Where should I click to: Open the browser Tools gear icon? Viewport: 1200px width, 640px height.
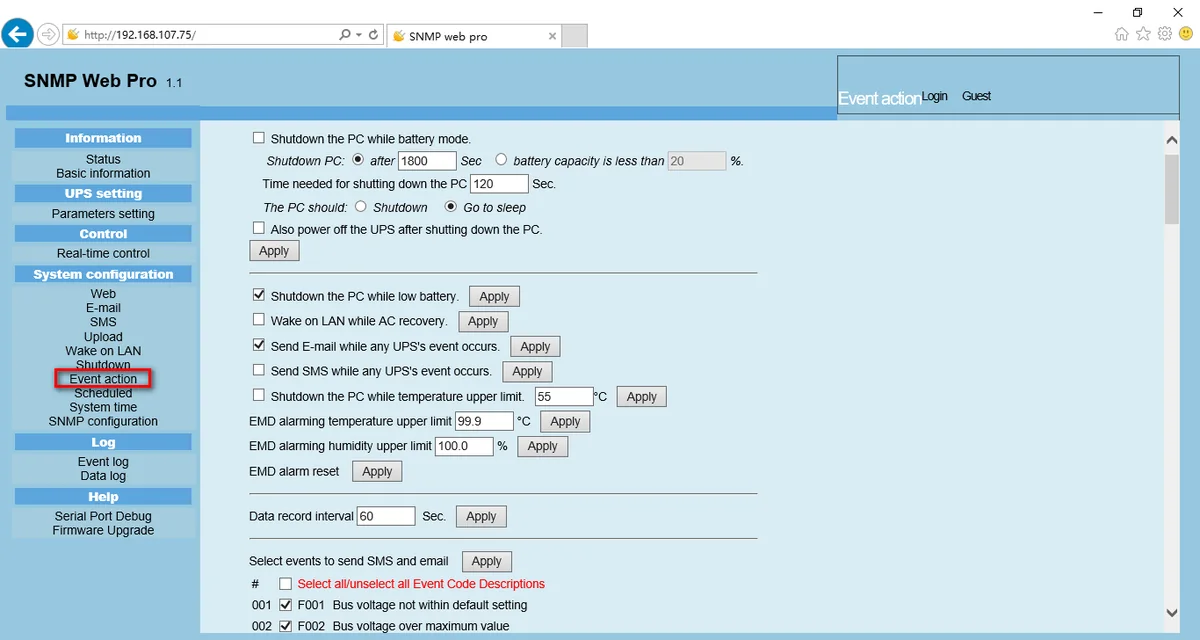click(1165, 34)
